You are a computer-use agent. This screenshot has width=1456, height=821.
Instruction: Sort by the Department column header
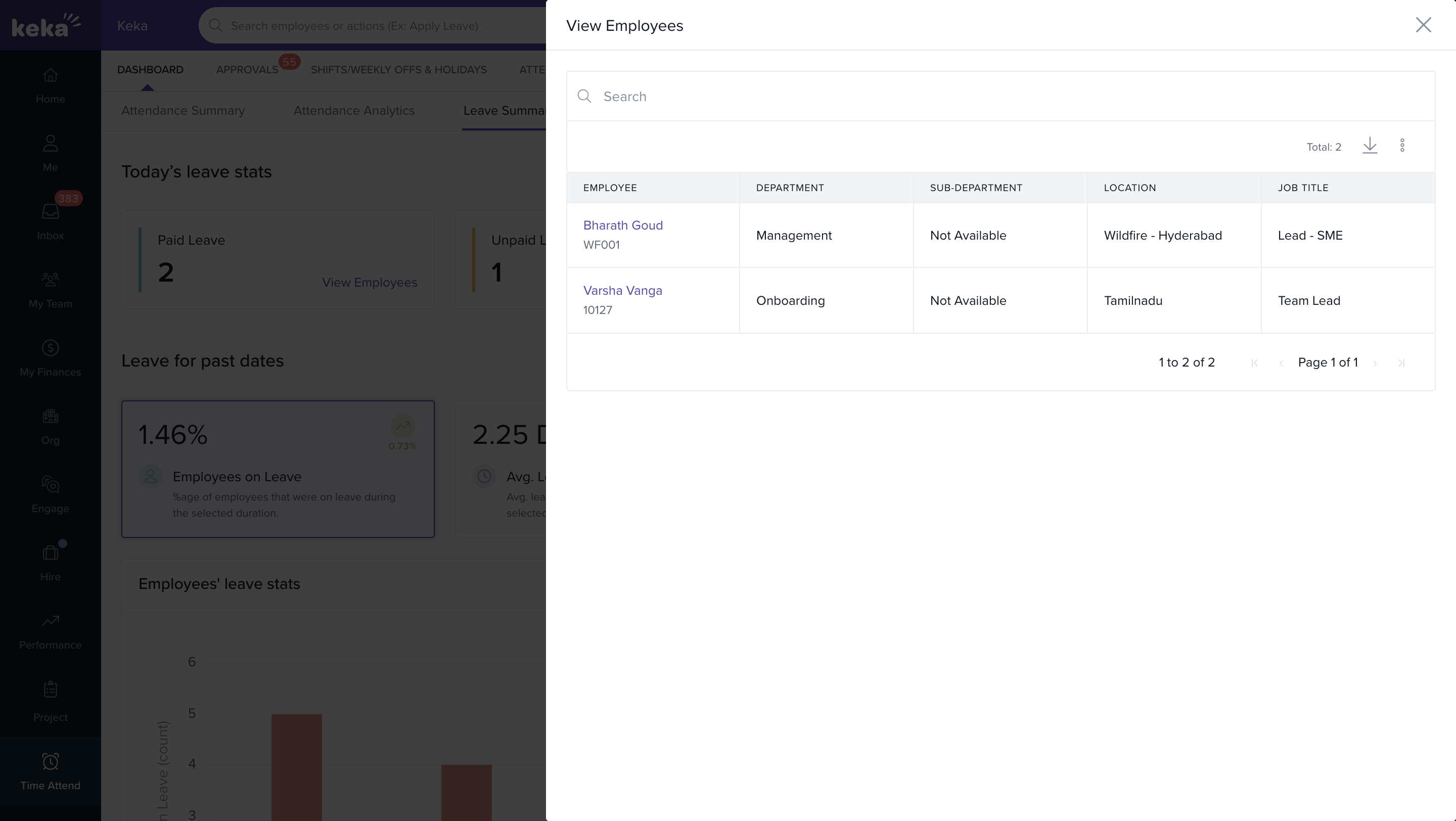coord(790,188)
